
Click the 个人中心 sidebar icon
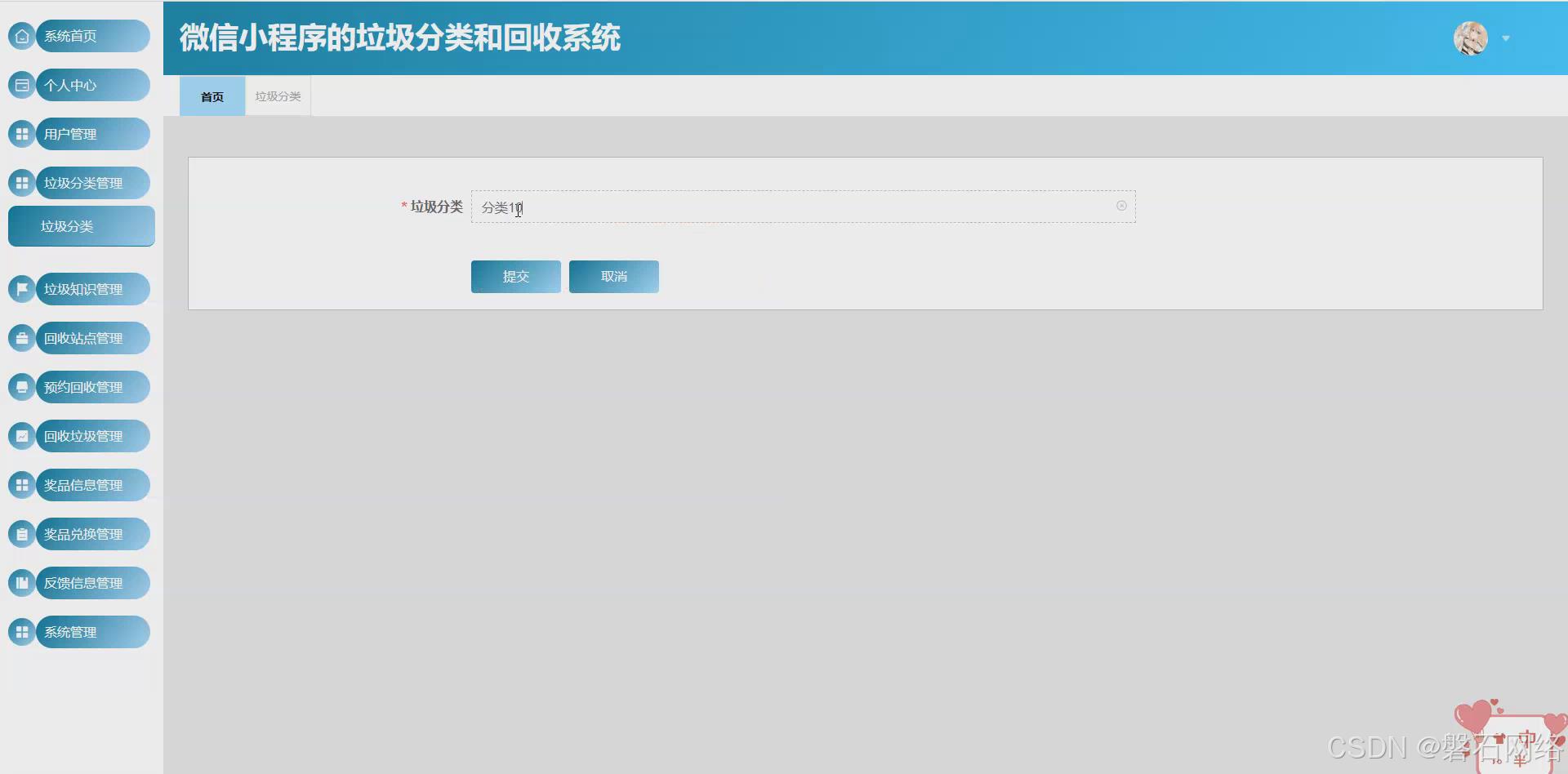[21, 85]
